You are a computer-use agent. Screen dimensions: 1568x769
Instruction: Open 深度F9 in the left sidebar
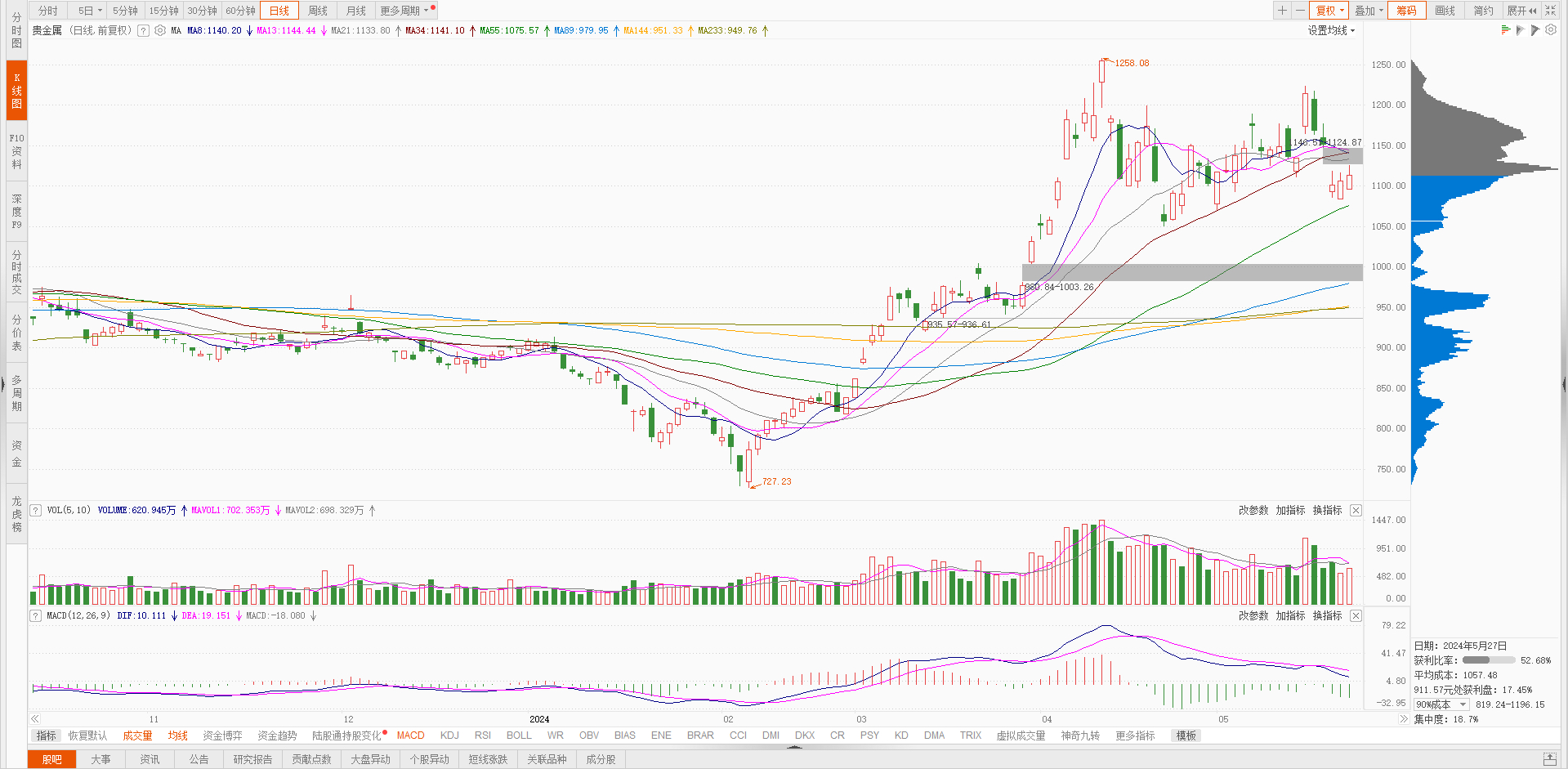(16, 212)
